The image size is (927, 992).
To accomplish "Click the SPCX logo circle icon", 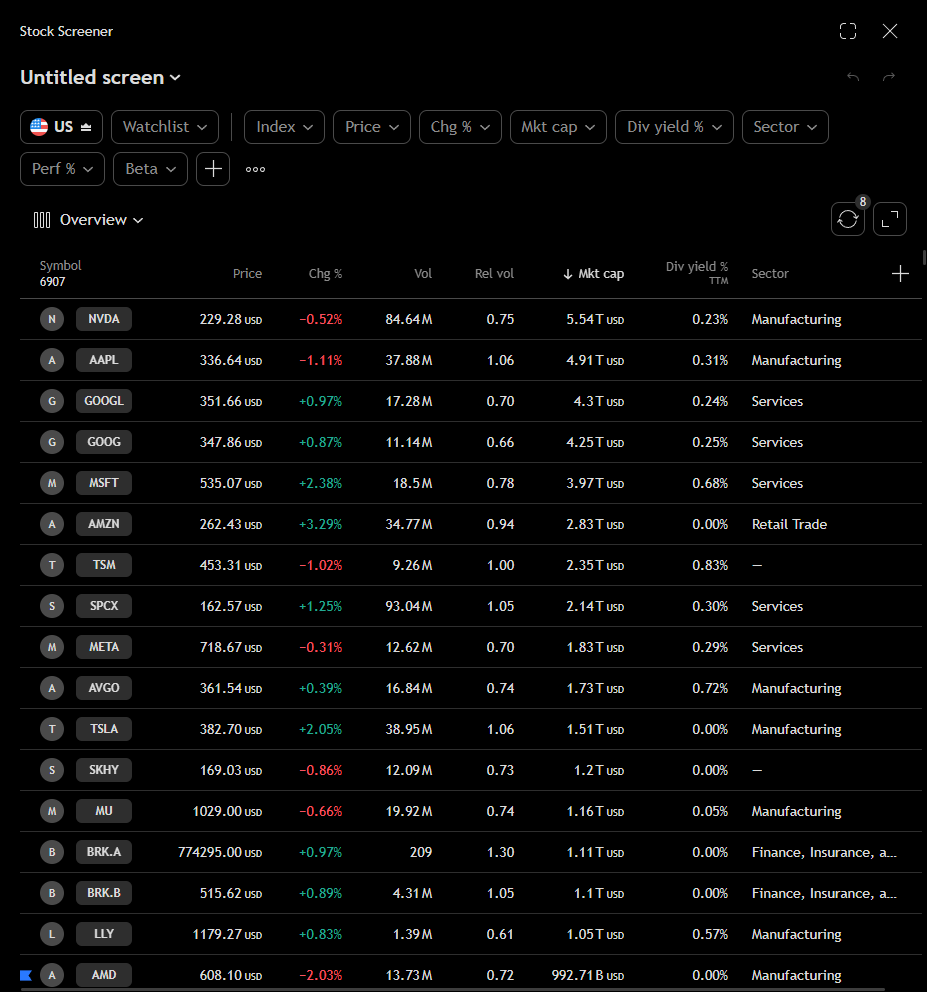I will pyautogui.click(x=52, y=606).
